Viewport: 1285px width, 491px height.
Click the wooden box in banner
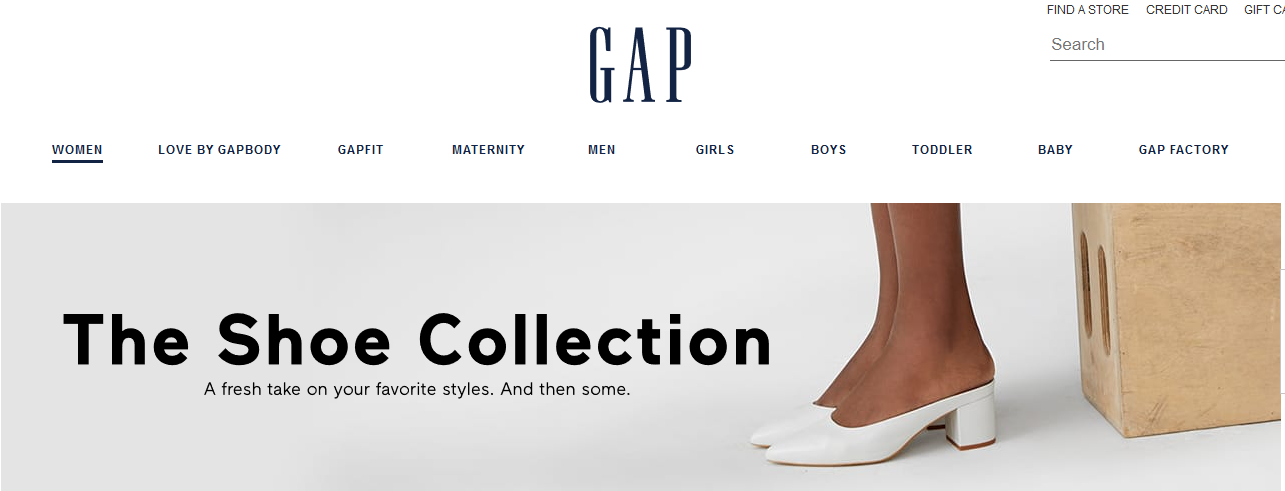point(1178,320)
